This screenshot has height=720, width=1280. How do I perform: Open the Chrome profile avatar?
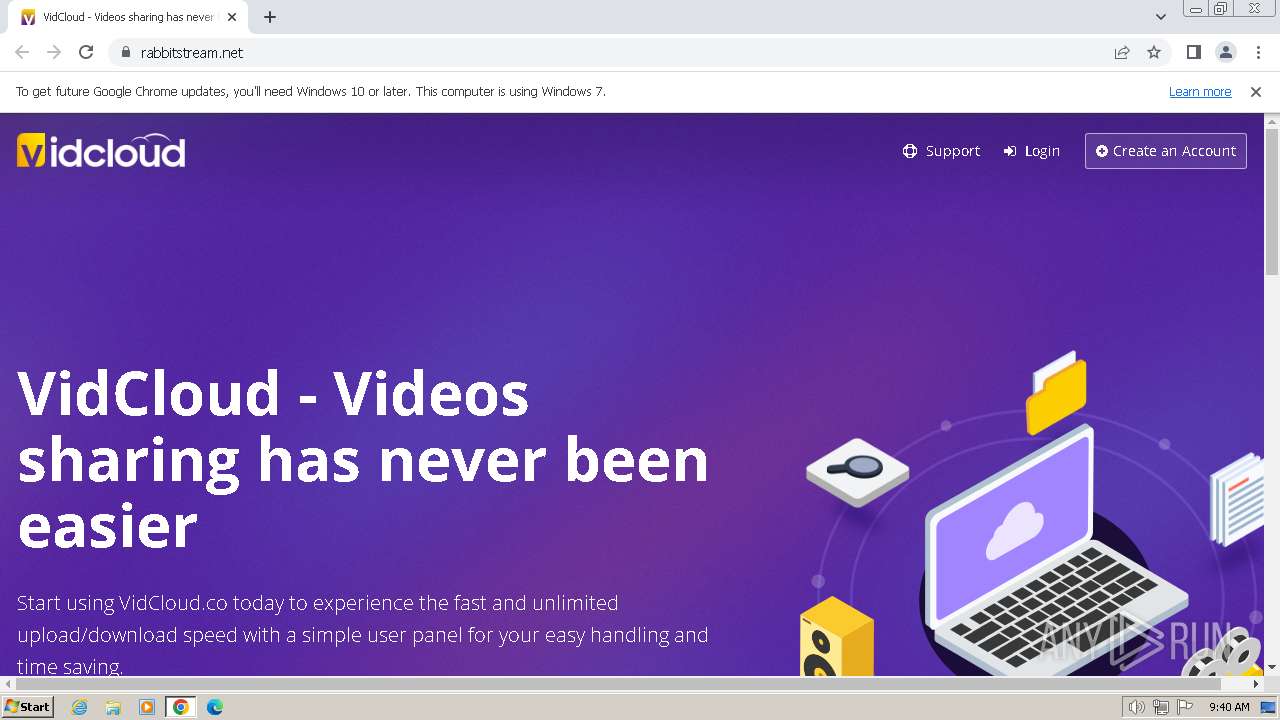(x=1225, y=52)
